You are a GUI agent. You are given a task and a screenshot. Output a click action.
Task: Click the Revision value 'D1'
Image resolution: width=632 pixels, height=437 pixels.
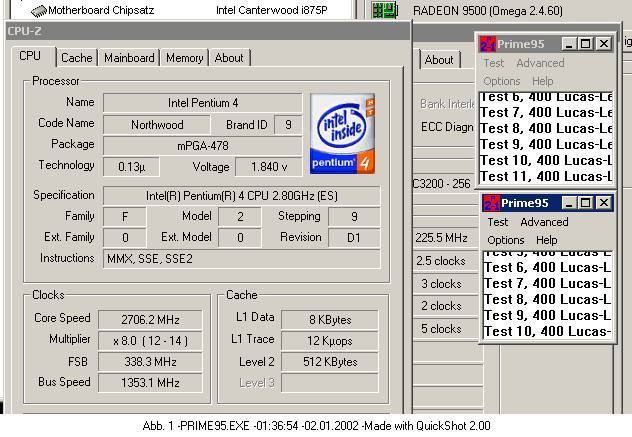coord(354,238)
